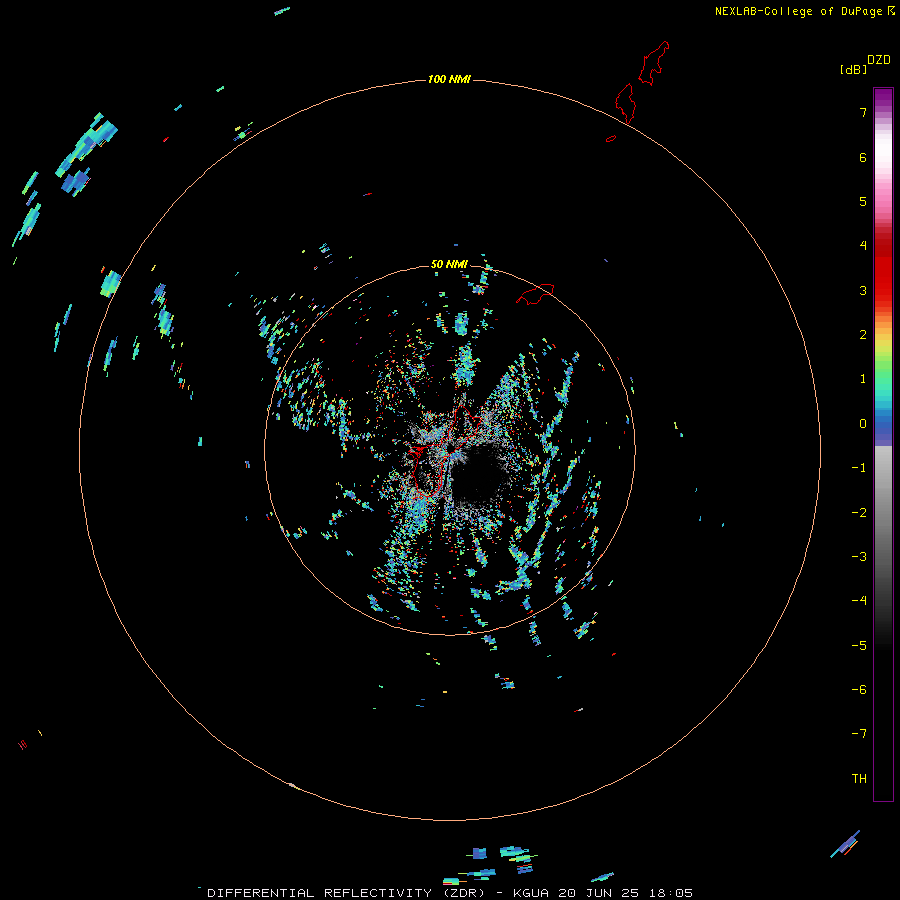The image size is (900, 900).
Task: Click the -3 value on color scale
Action: [x=859, y=557]
